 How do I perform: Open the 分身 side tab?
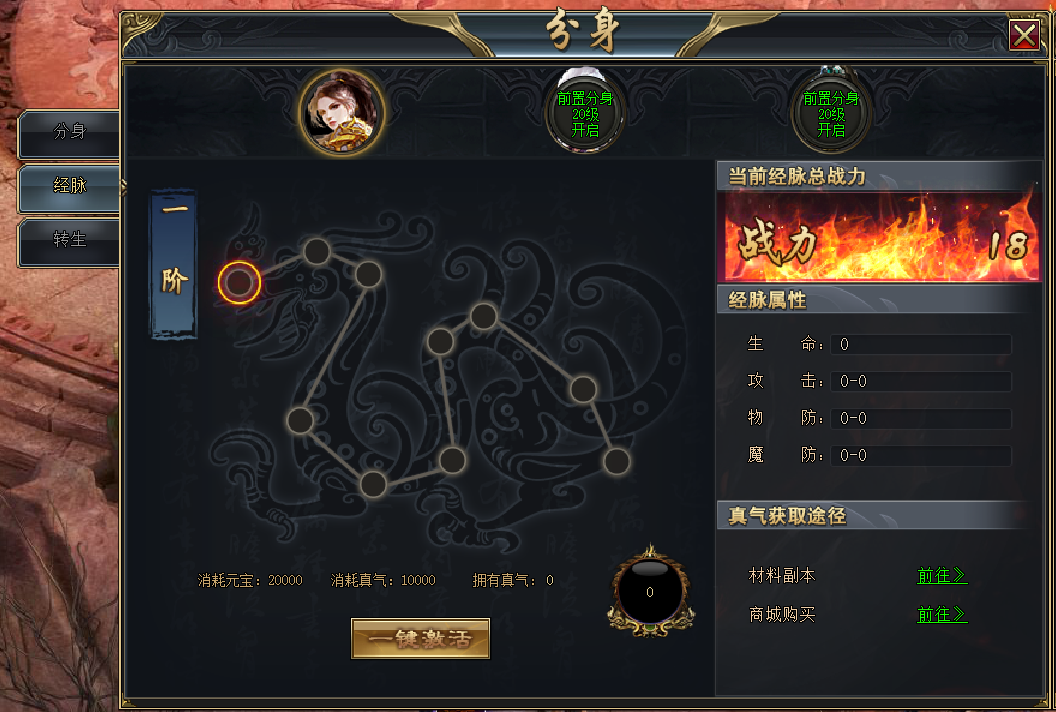point(69,133)
